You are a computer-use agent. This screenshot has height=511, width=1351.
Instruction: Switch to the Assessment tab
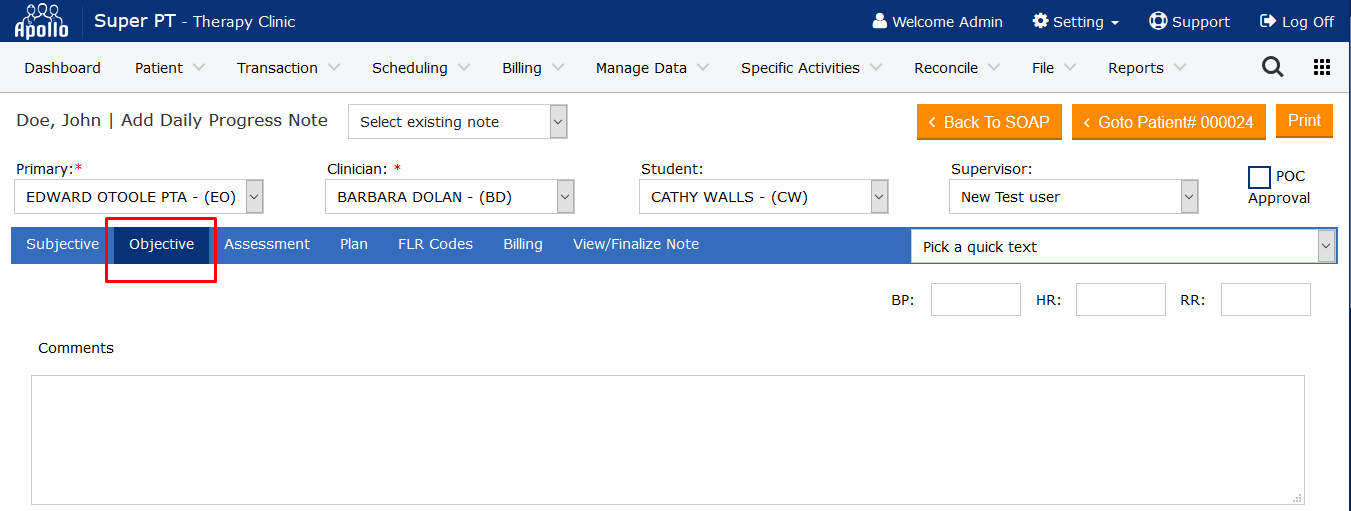(267, 244)
